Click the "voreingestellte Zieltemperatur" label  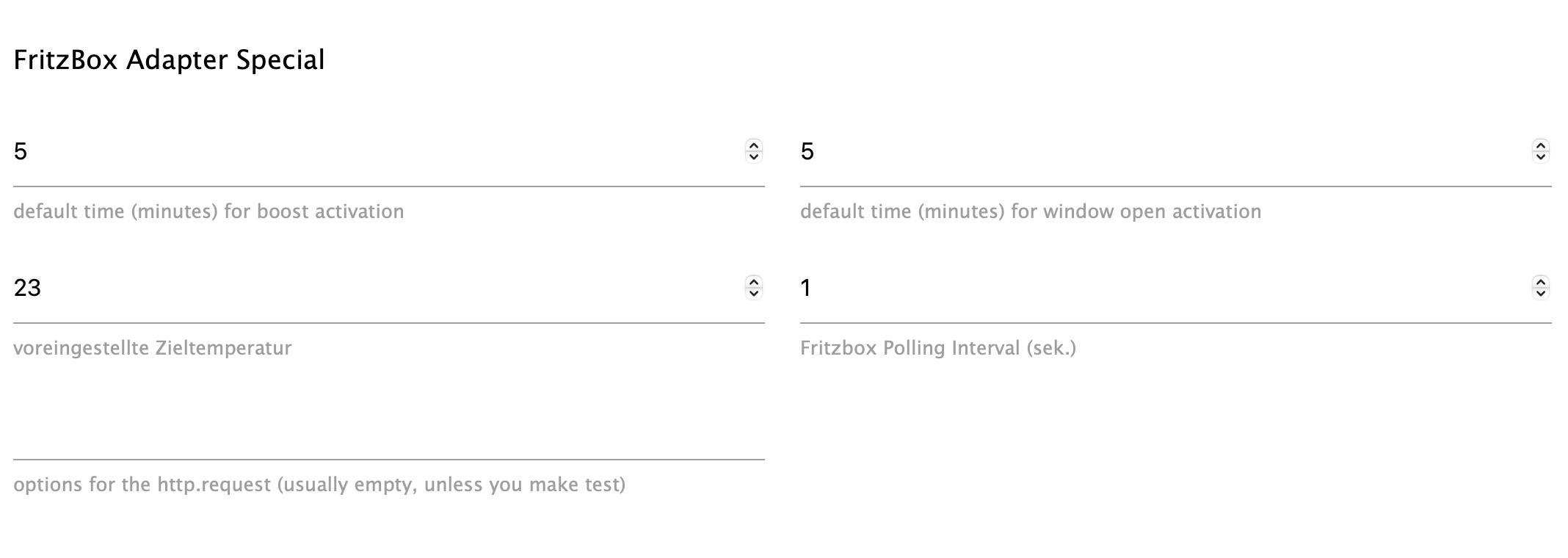pyautogui.click(x=153, y=348)
